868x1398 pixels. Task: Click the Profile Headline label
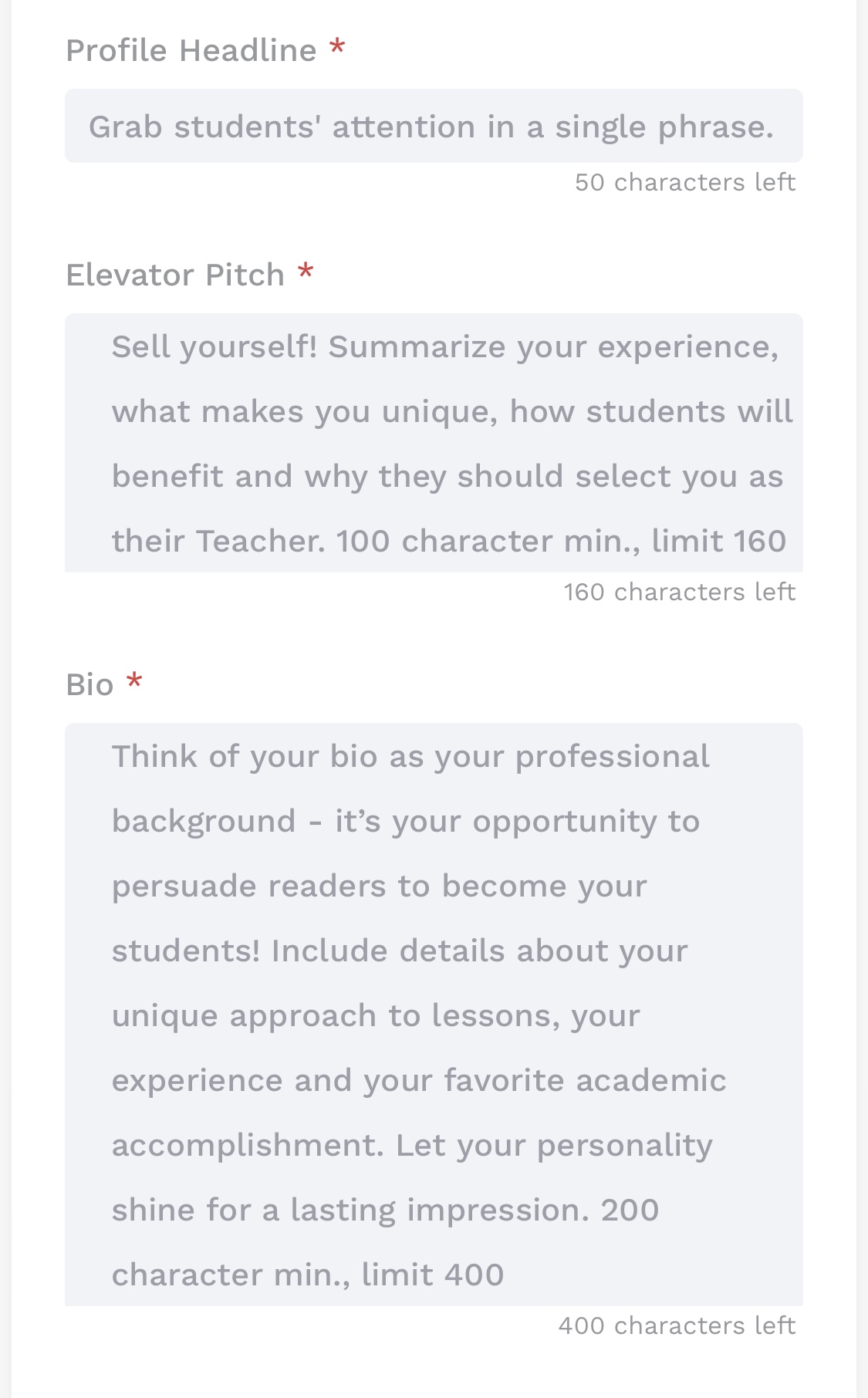(x=191, y=51)
